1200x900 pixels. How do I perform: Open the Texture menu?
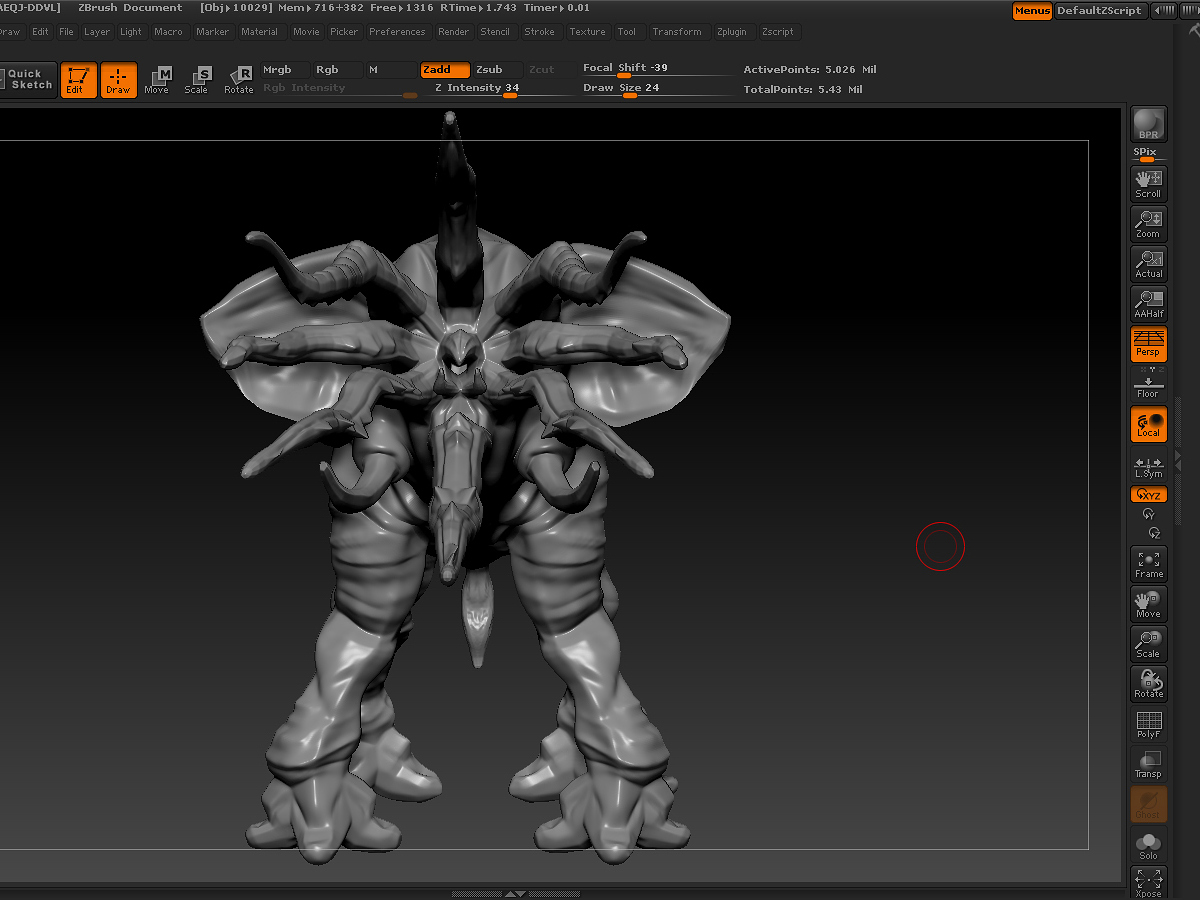point(588,32)
